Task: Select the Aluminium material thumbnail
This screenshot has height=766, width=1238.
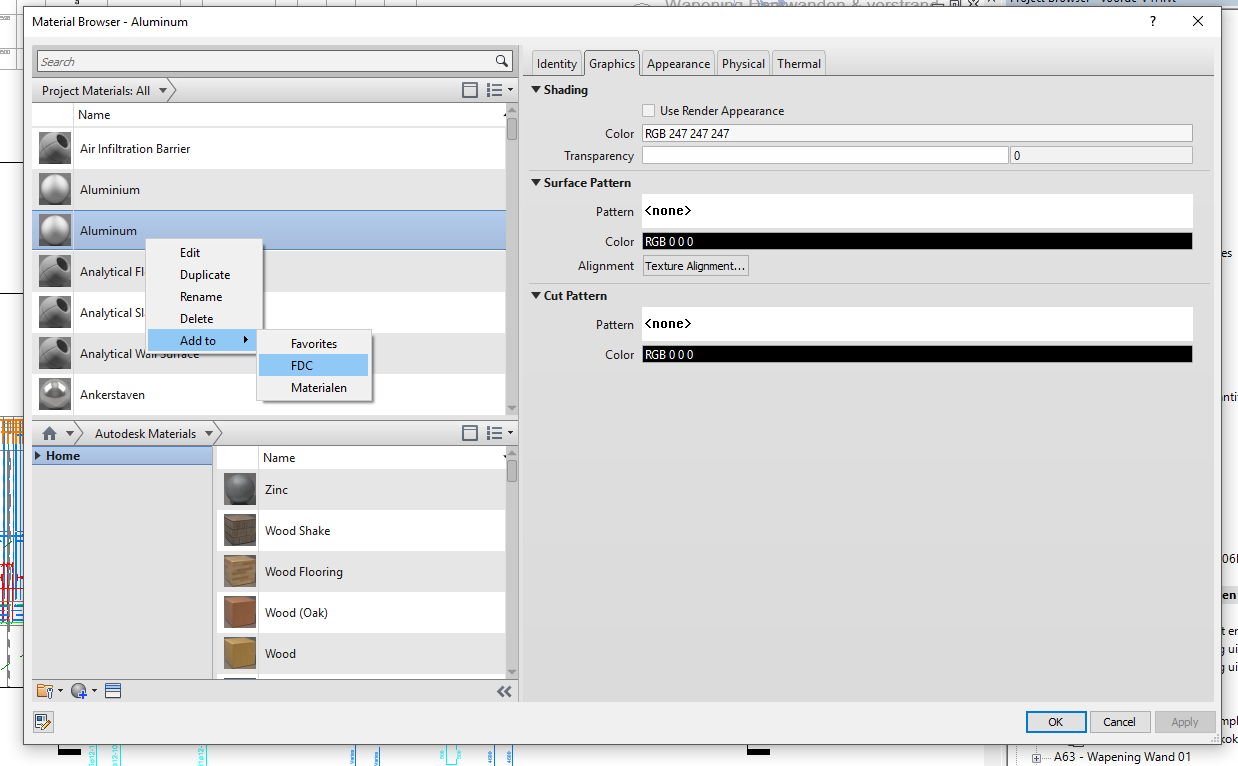Action: click(x=54, y=189)
